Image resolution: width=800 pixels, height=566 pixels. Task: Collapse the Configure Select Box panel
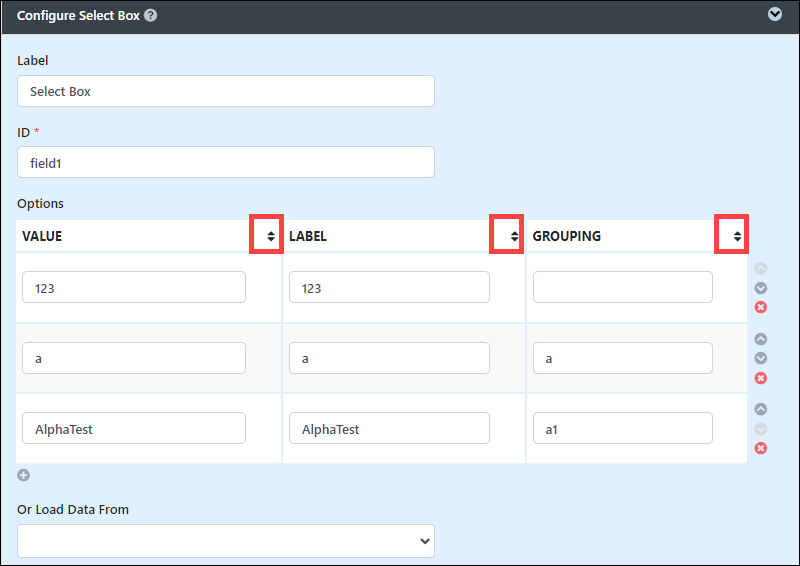coord(774,14)
